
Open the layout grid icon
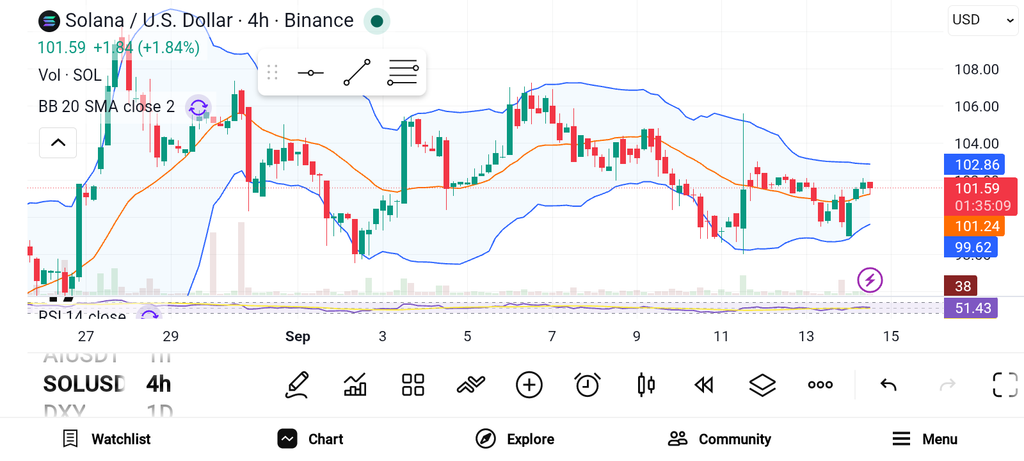[x=413, y=385]
